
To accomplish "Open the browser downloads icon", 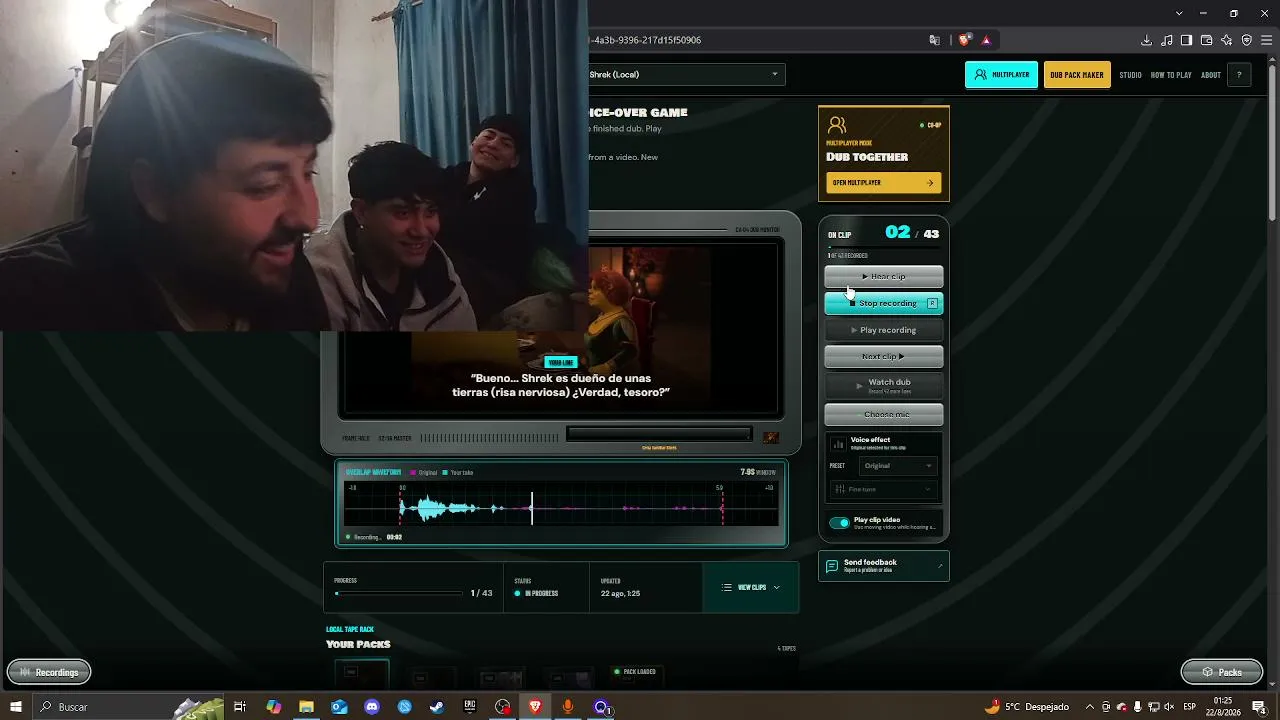I will [x=1146, y=40].
